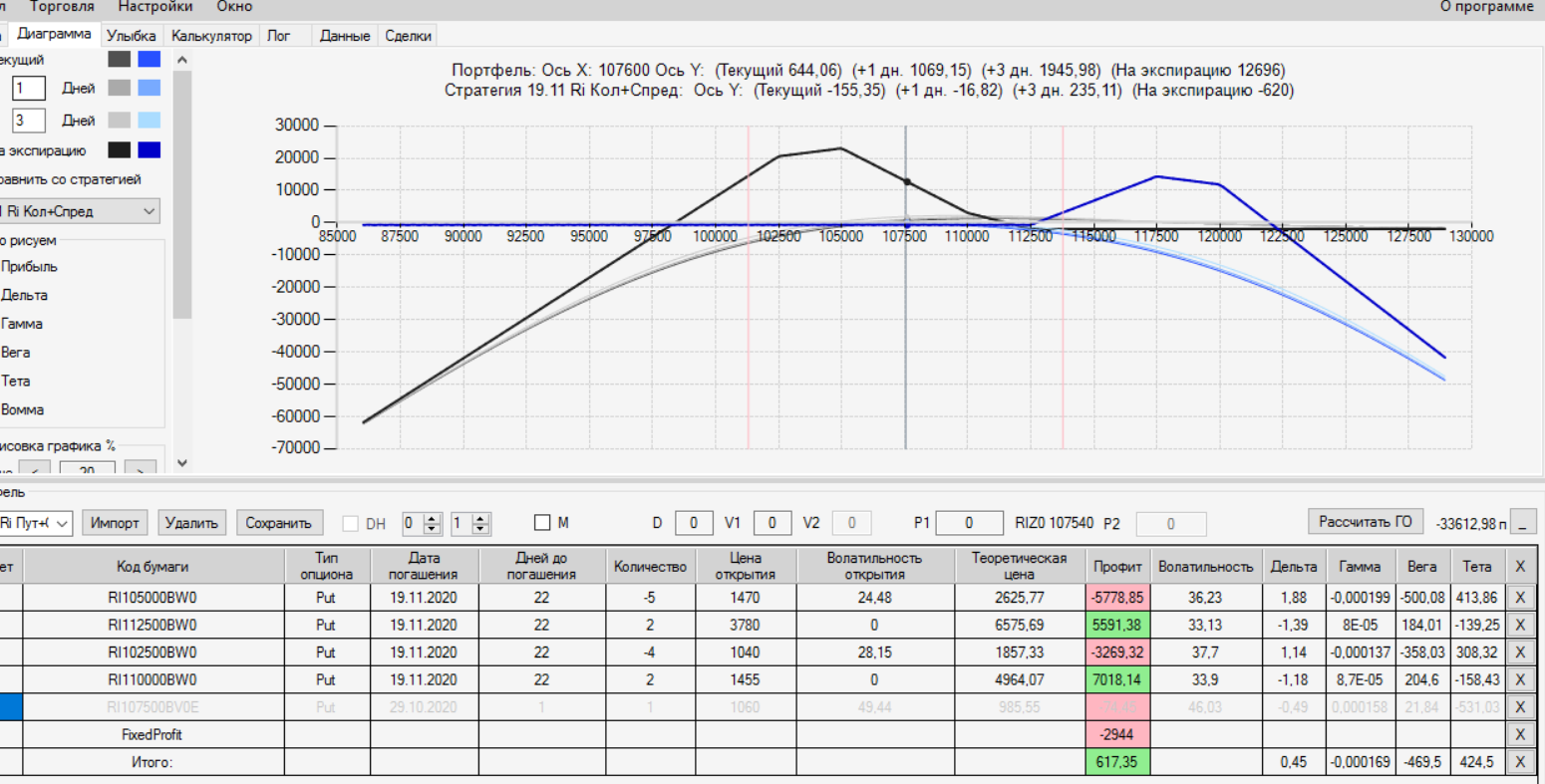
Task: Toggle the Прибыль chart option
Action: pos(29,267)
